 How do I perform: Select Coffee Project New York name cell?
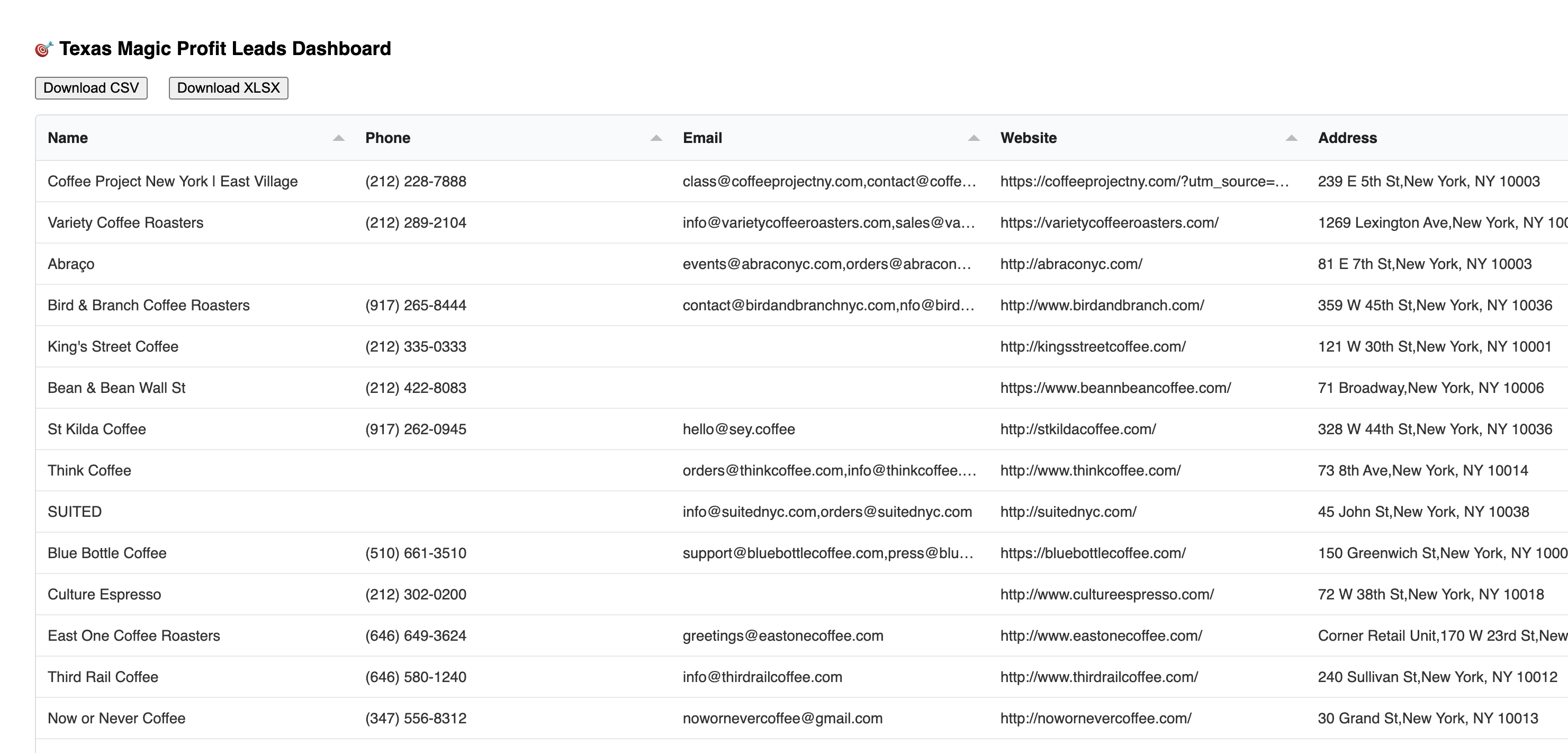[194, 182]
